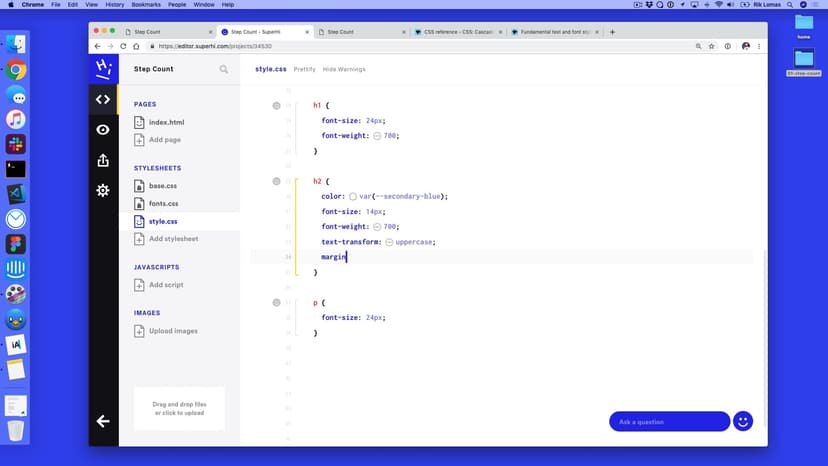This screenshot has width=828, height=466.
Task: Open the Bookmarks menu in menu bar
Action: [x=147, y=5]
